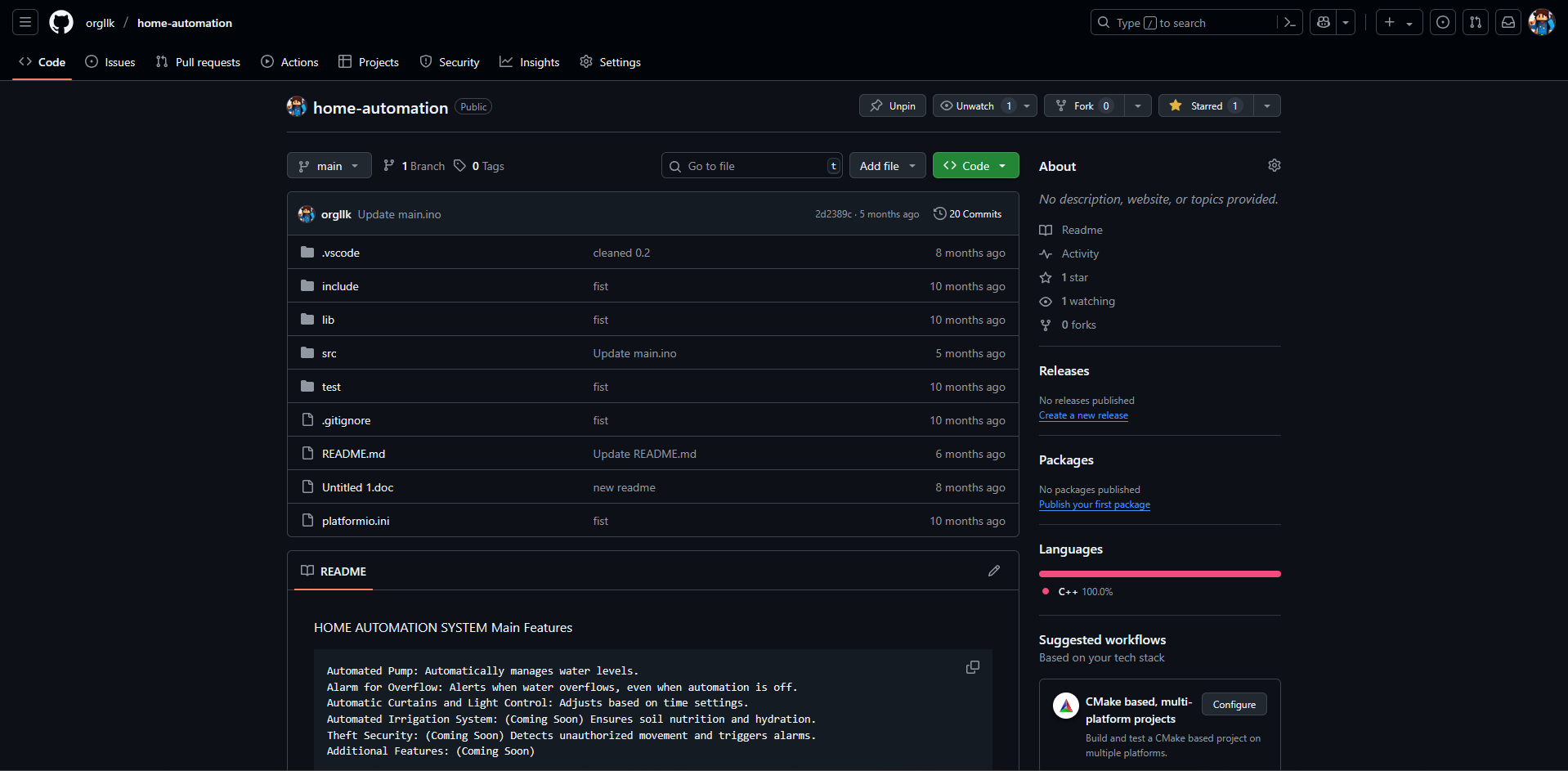Screen dimensions: 1568x771
Task: Switch to the Issues tab
Action: click(x=110, y=62)
